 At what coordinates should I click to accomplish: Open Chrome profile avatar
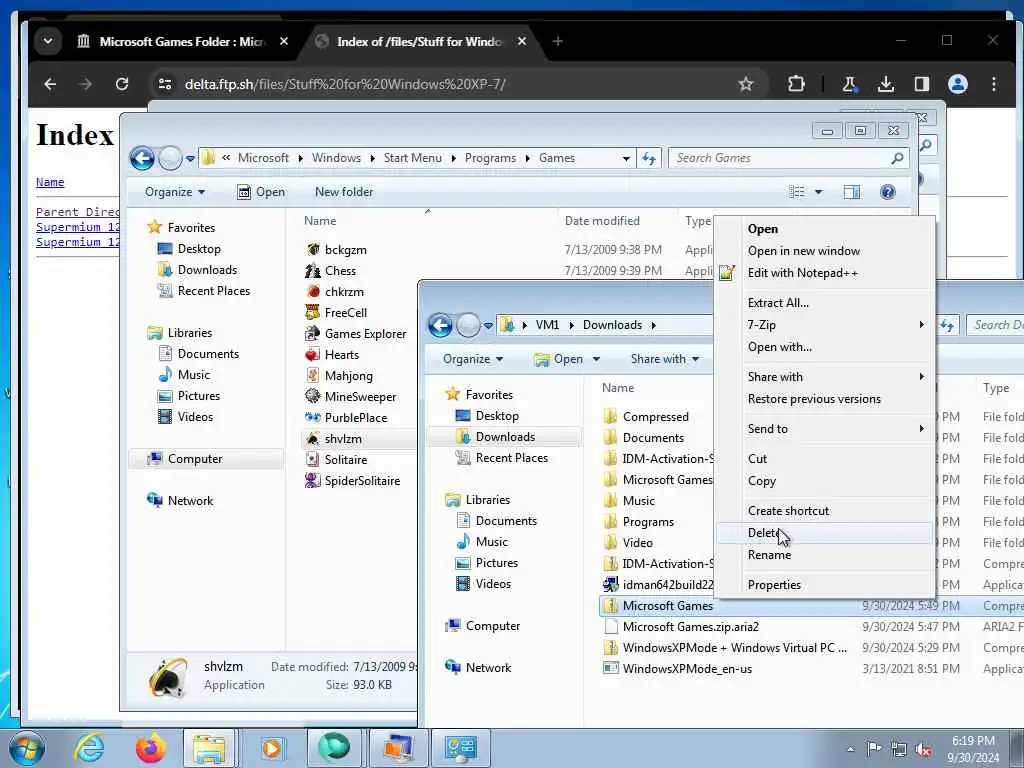coord(958,84)
